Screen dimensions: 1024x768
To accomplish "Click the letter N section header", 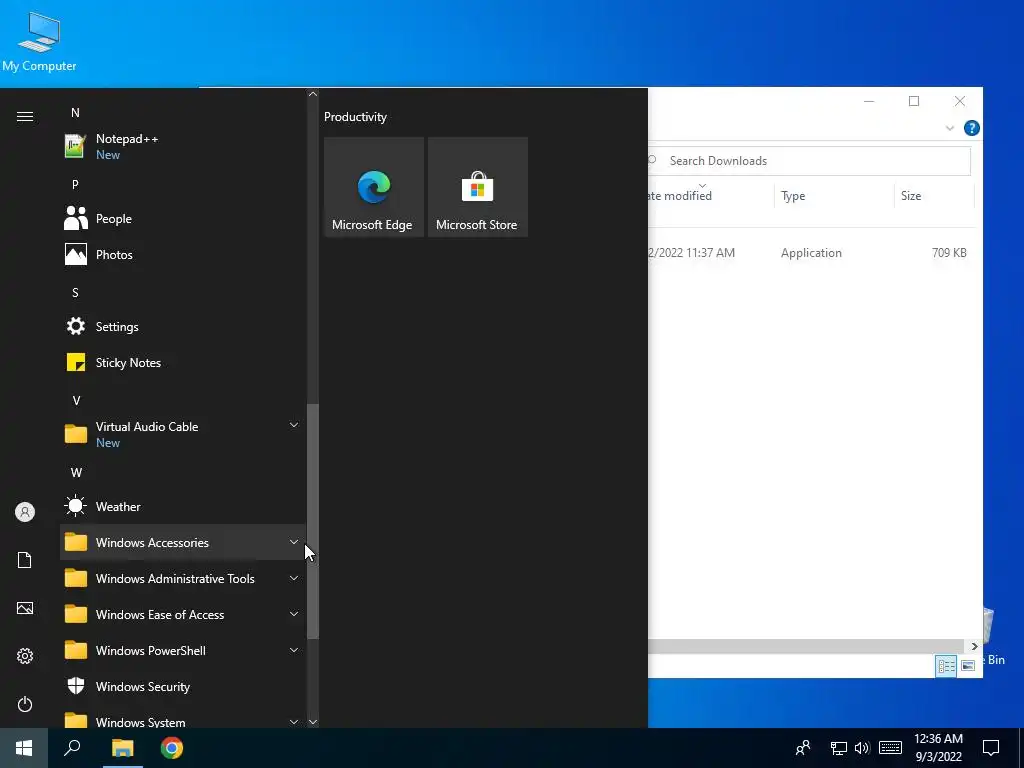I will (75, 112).
